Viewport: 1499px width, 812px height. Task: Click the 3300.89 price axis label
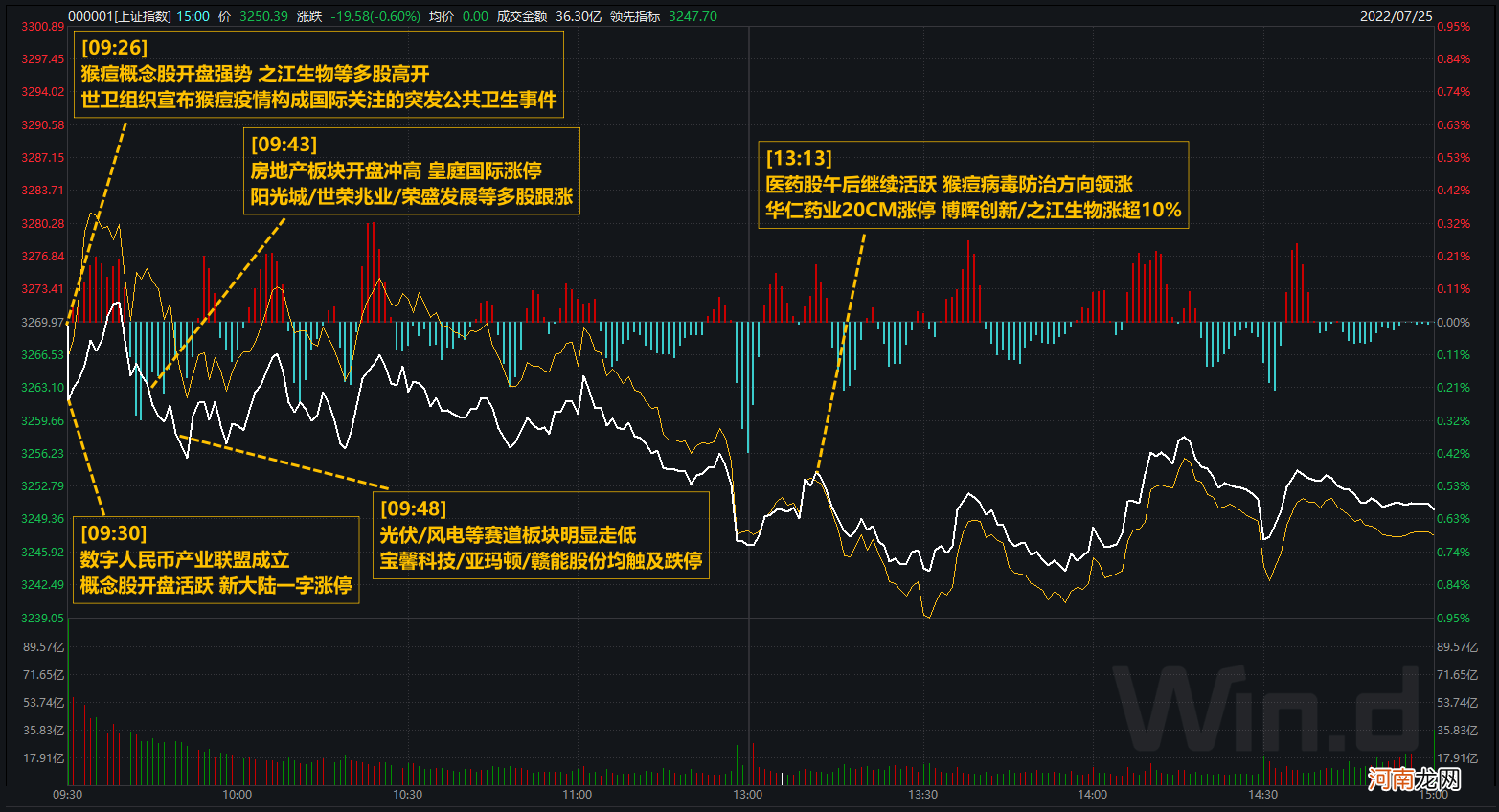43,27
